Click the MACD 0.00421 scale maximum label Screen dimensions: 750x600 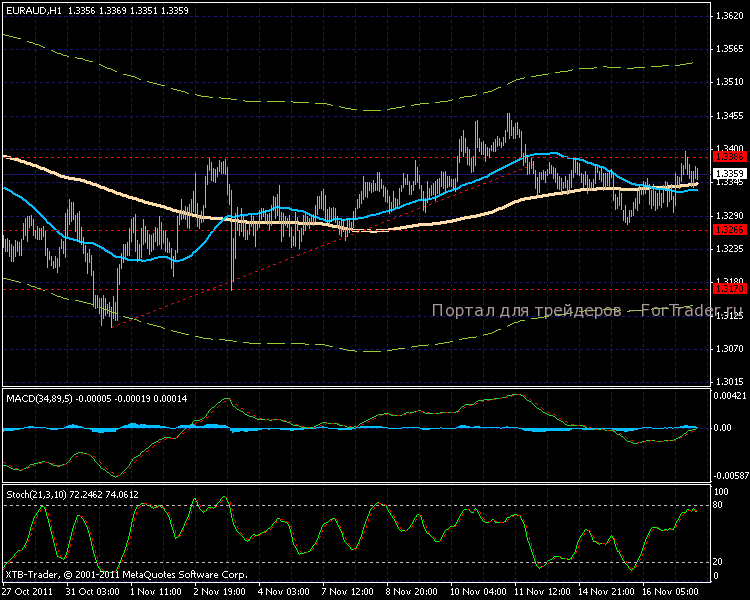point(731,396)
